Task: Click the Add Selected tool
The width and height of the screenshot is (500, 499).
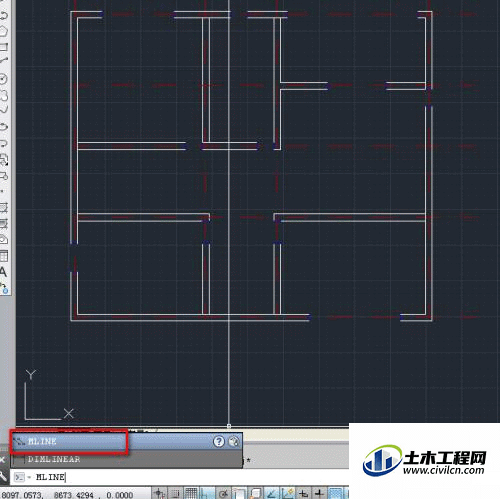Action: pos(3,288)
